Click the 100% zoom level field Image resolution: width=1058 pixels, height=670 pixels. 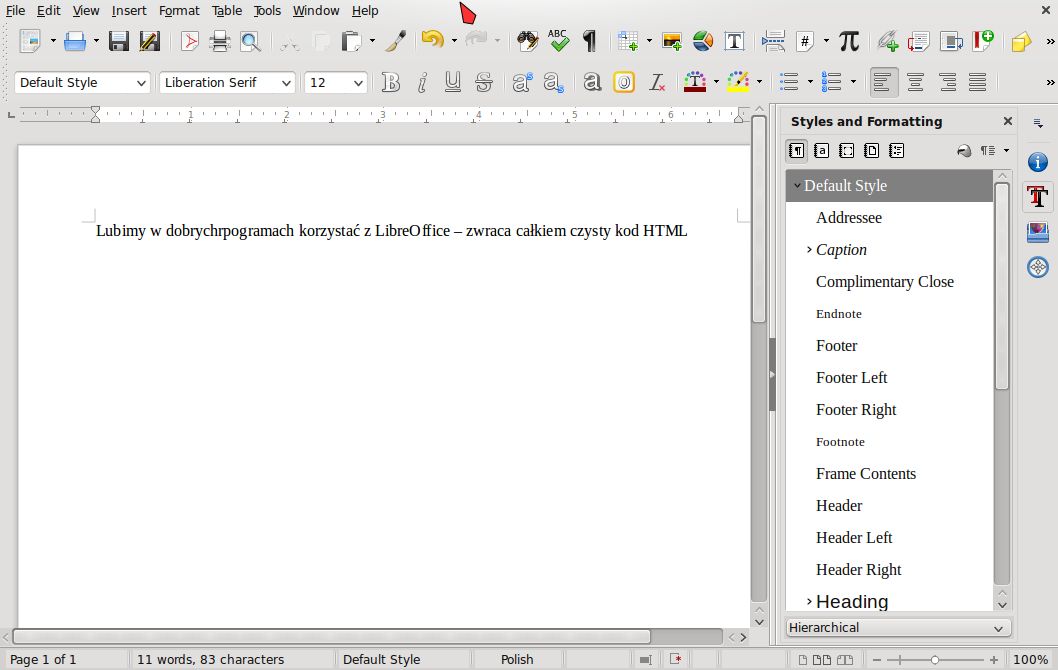pos(1030,659)
